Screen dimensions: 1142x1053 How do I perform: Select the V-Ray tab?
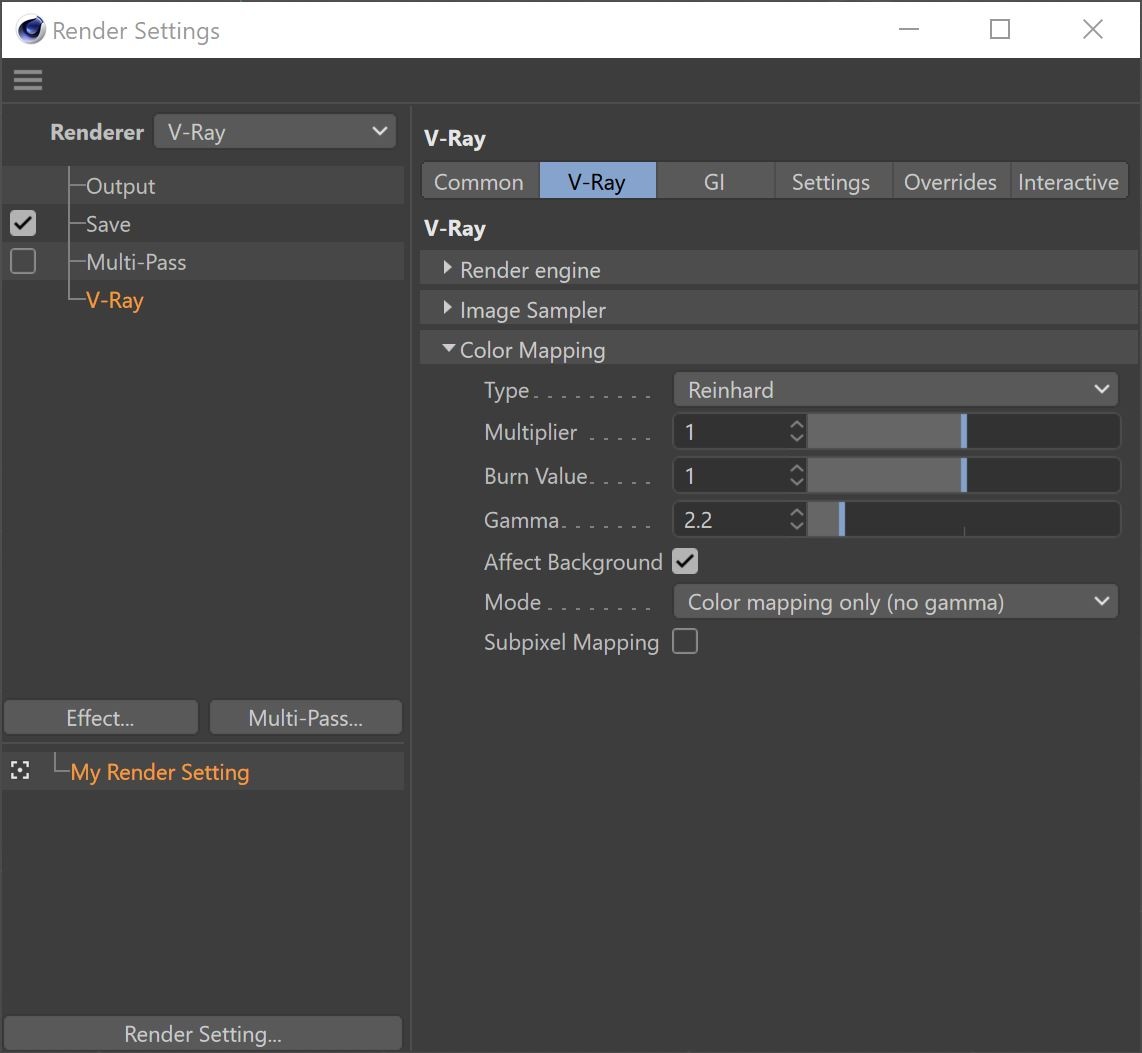pyautogui.click(x=598, y=181)
